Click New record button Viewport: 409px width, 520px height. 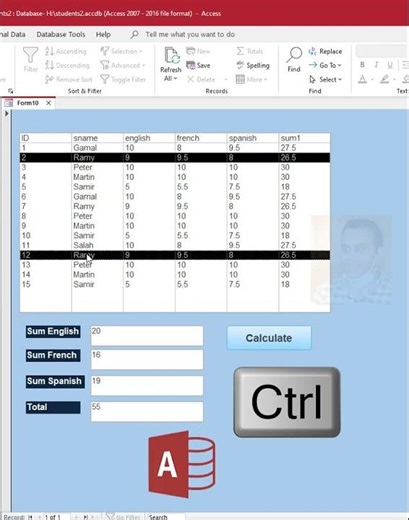point(198,51)
